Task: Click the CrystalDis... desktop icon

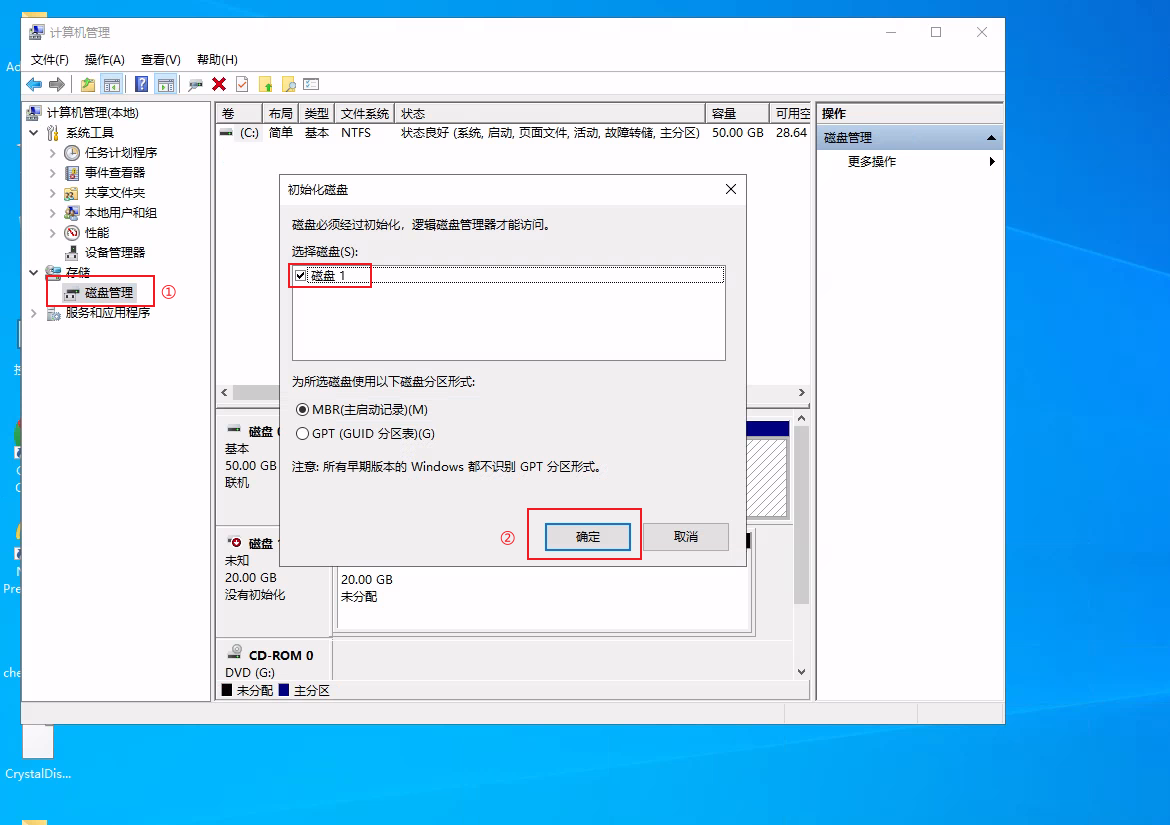Action: [37, 753]
